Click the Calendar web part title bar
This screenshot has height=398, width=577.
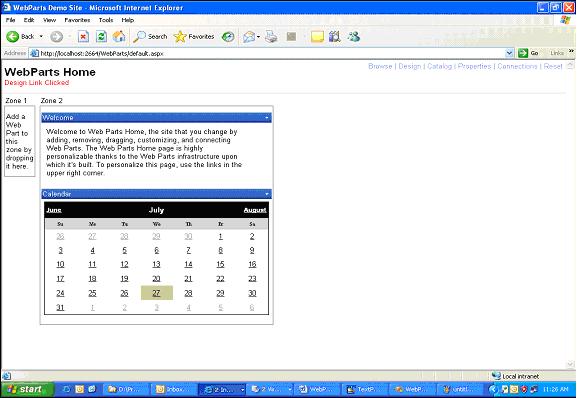tap(156, 194)
